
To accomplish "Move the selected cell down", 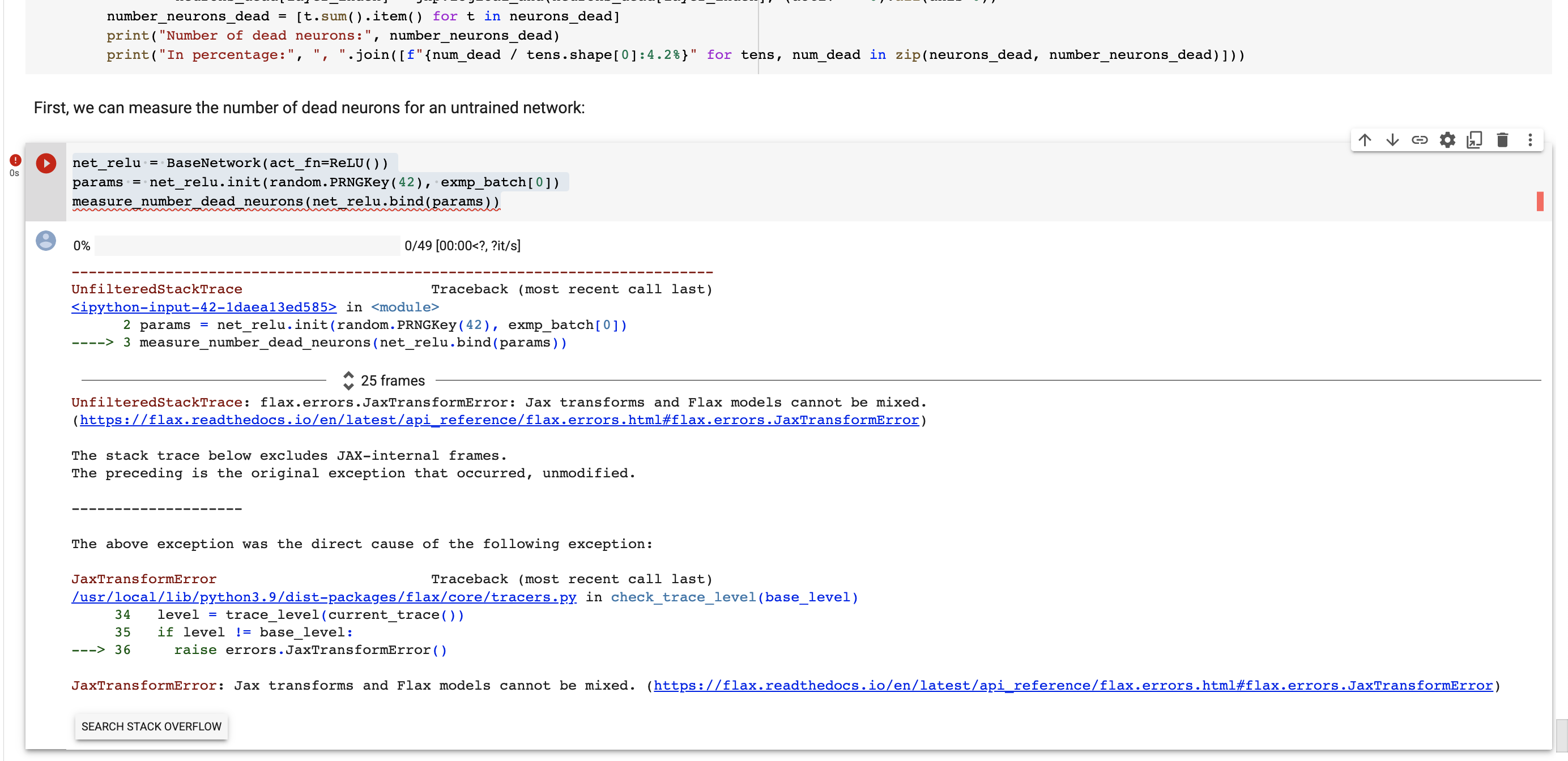I will click(1393, 139).
